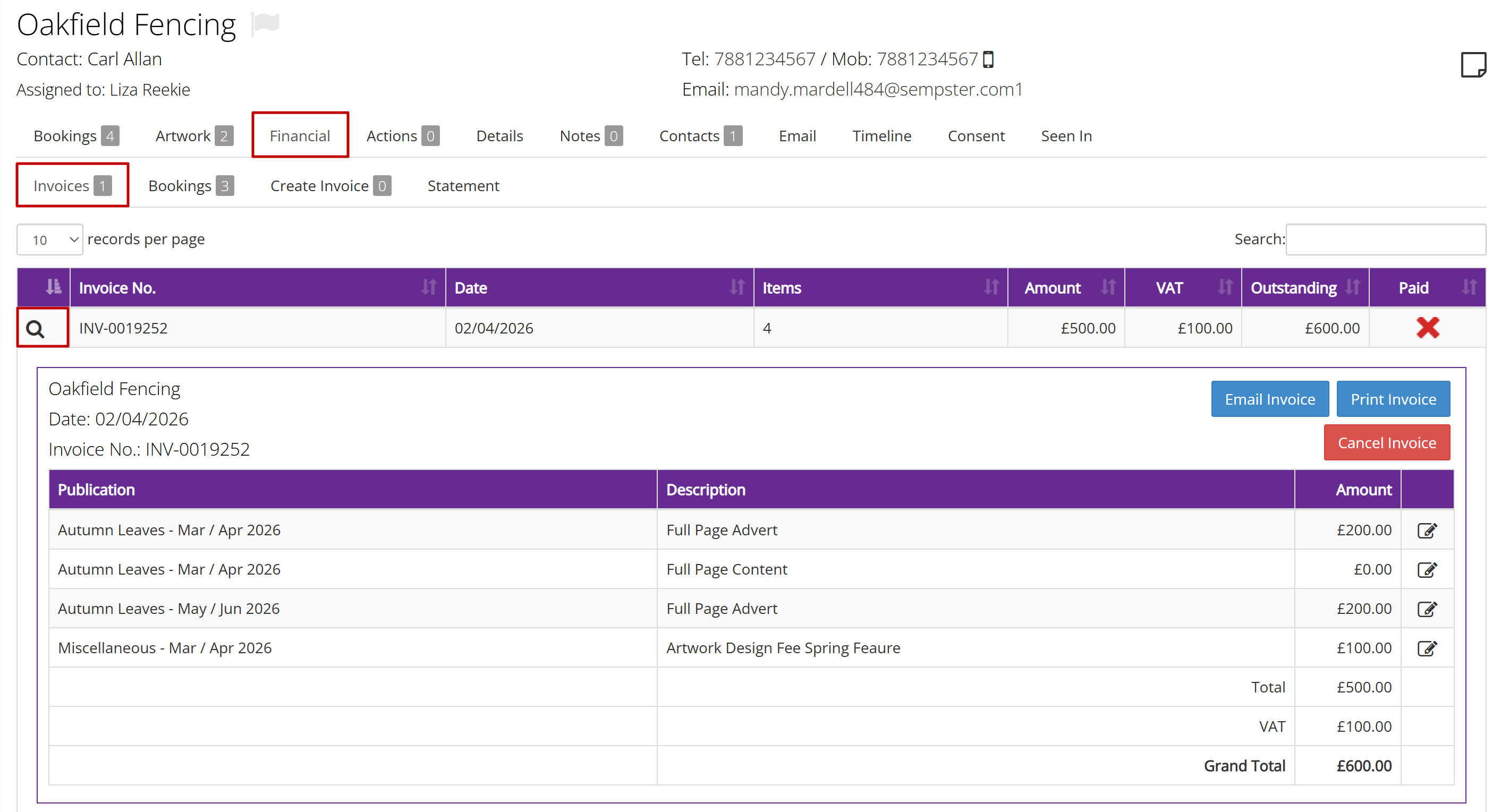
Task: Go to the Details tab
Action: click(499, 136)
